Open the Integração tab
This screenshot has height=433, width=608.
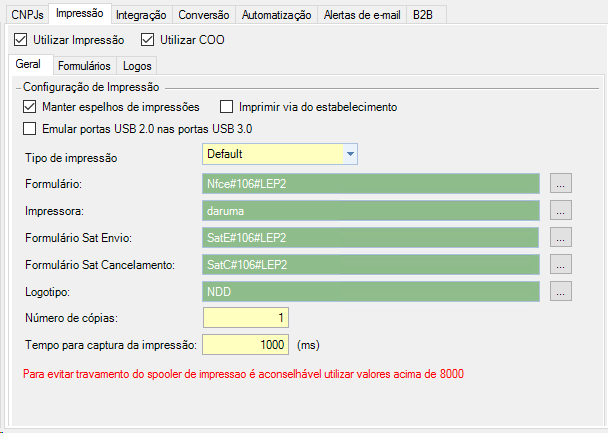pos(141,14)
